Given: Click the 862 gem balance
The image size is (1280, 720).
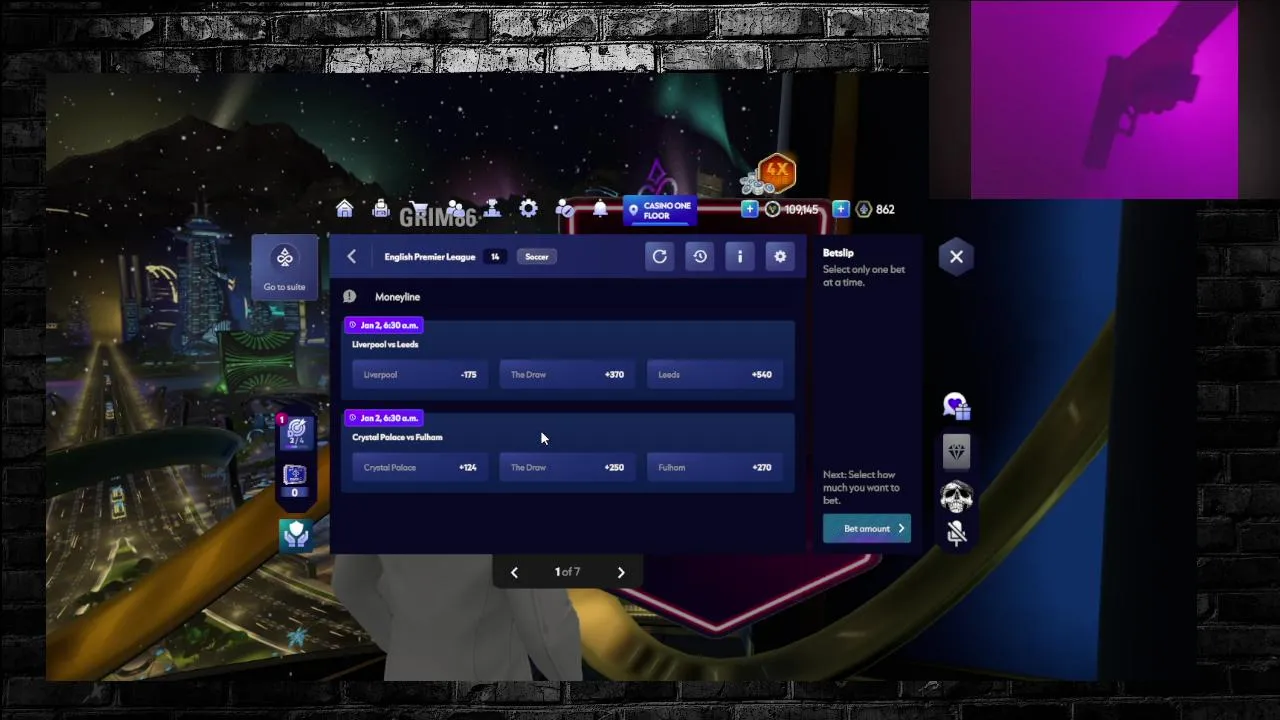Looking at the screenshot, I should coord(885,210).
